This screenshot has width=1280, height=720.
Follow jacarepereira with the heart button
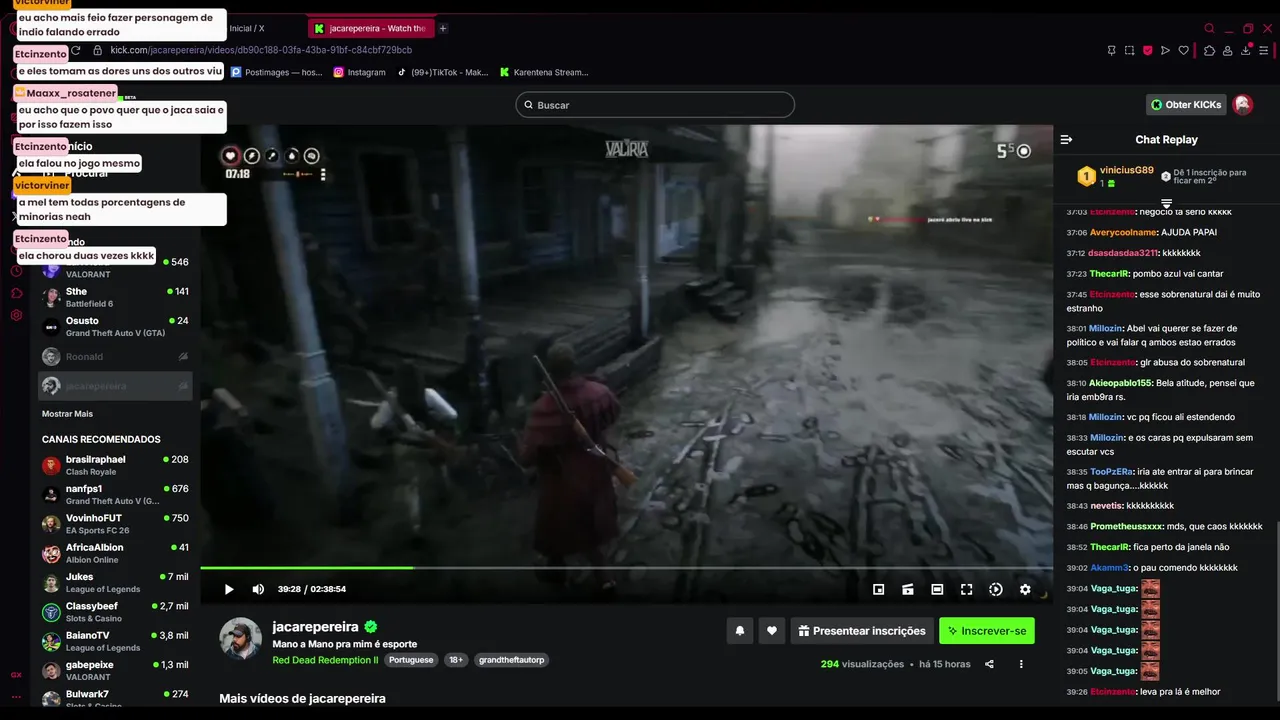[x=771, y=631]
